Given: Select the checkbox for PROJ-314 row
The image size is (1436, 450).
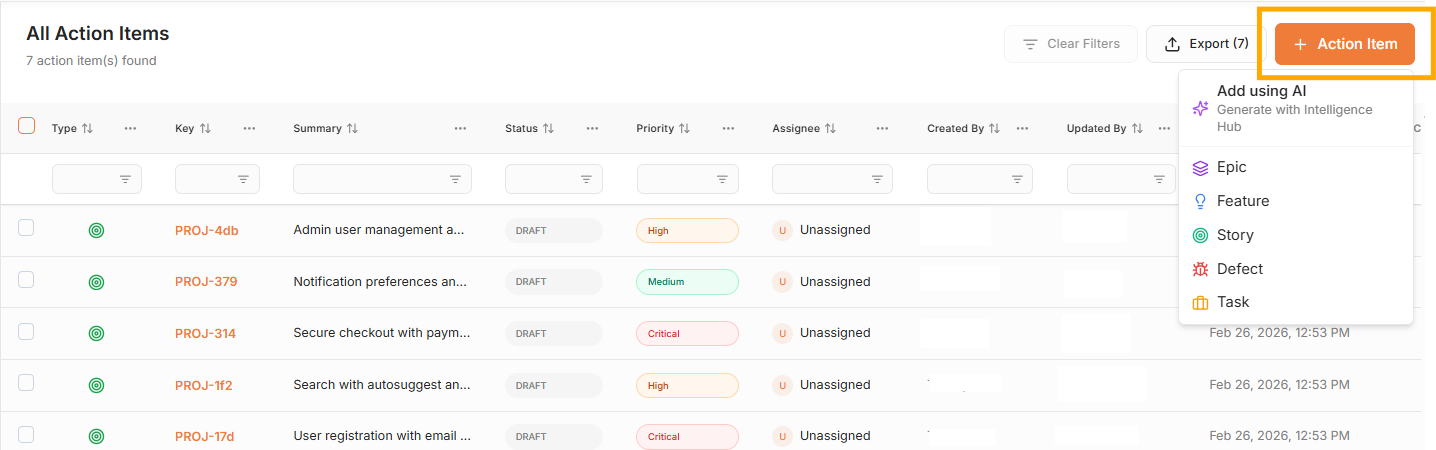Looking at the screenshot, I should (26, 331).
